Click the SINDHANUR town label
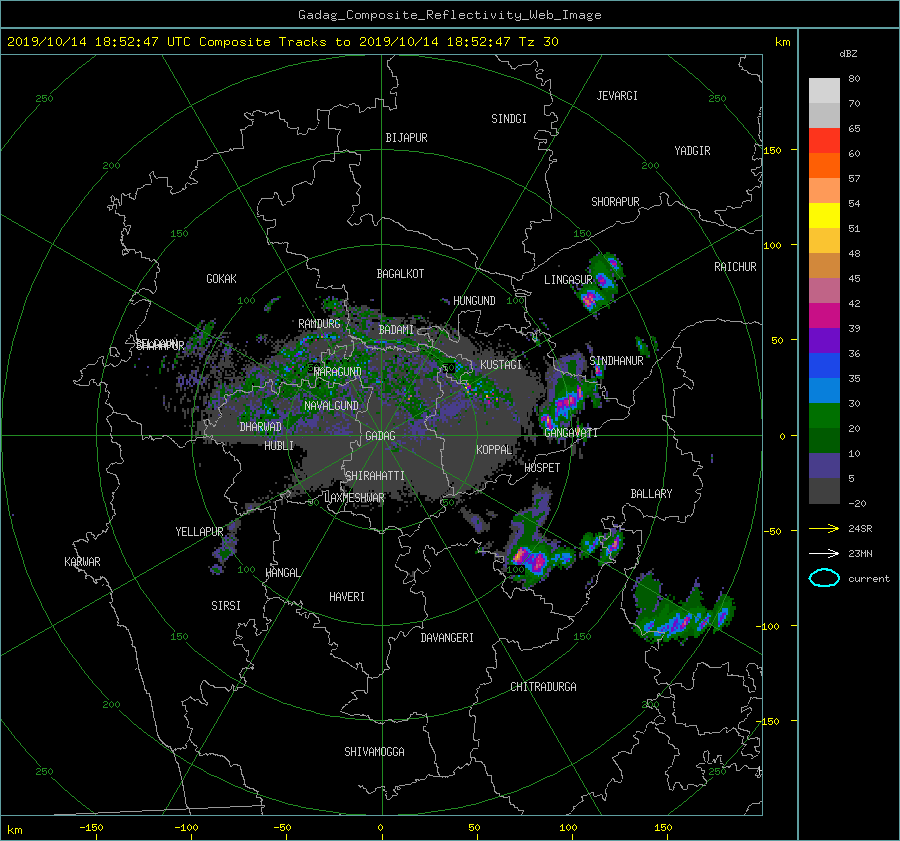Screen dimensions: 900x841 tap(616, 361)
